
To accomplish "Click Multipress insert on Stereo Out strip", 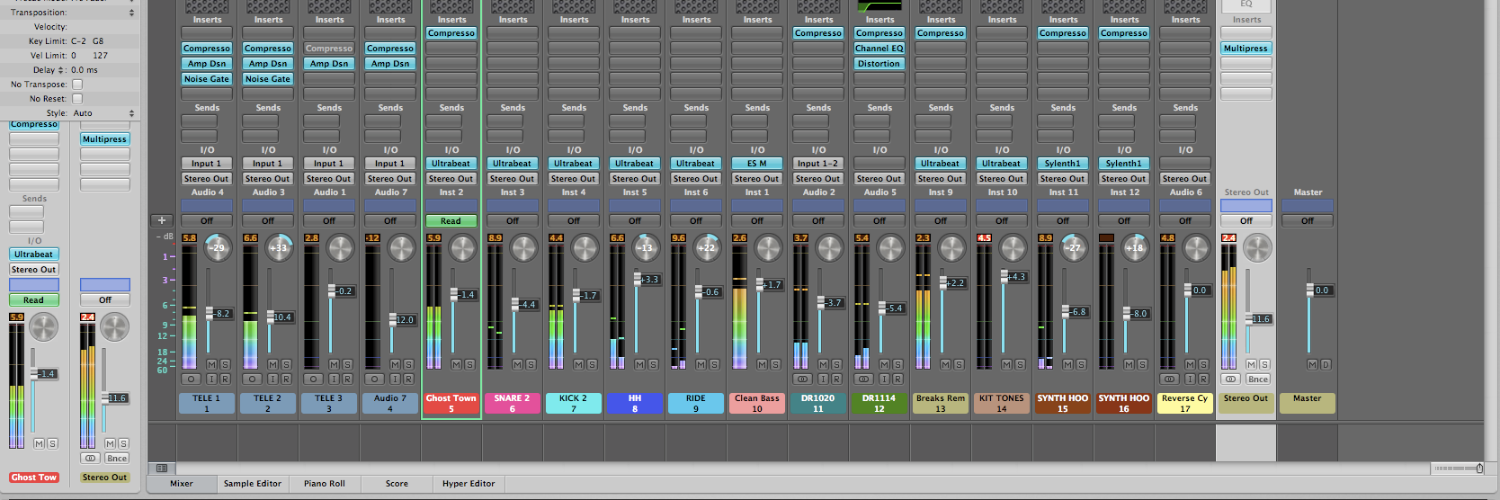I will 1246,49.
